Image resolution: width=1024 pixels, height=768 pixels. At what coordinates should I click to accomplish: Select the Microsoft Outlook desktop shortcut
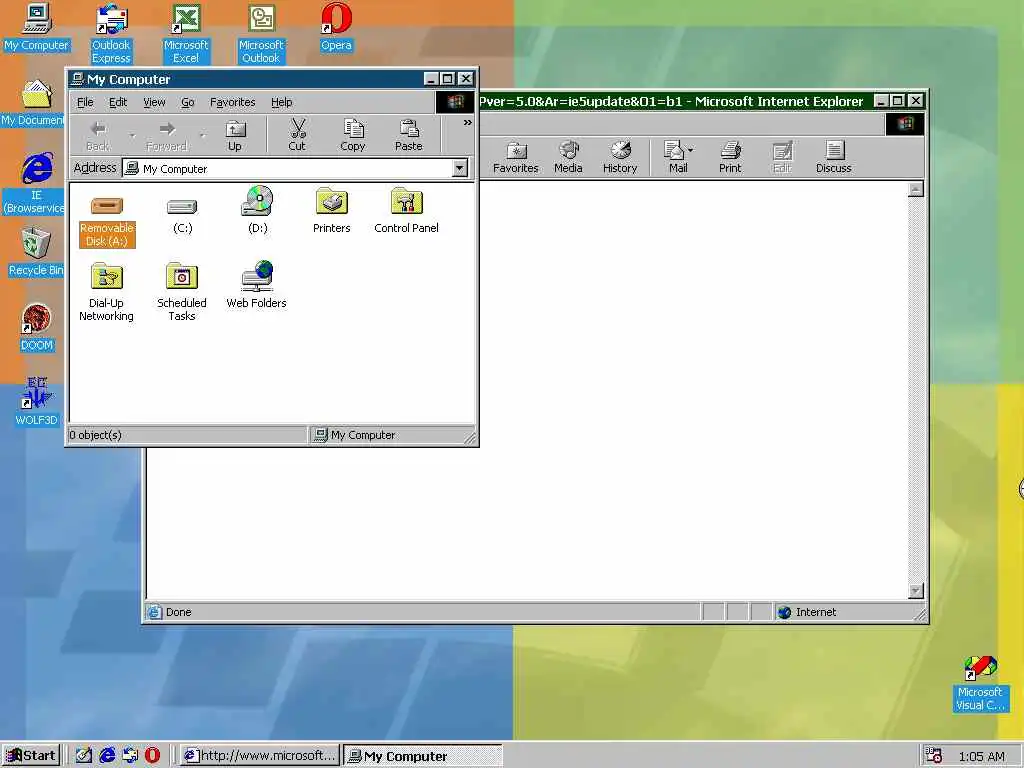click(261, 34)
